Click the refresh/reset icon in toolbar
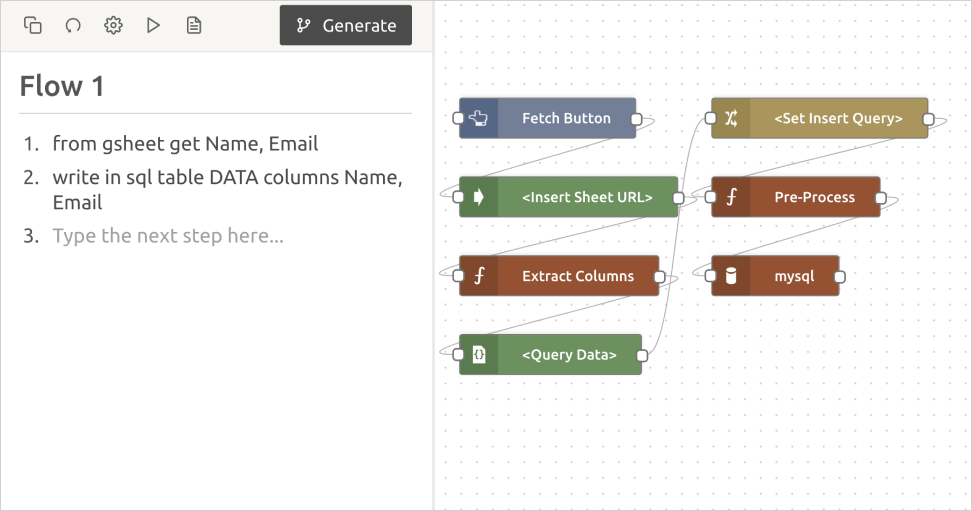972x511 pixels. click(x=73, y=26)
